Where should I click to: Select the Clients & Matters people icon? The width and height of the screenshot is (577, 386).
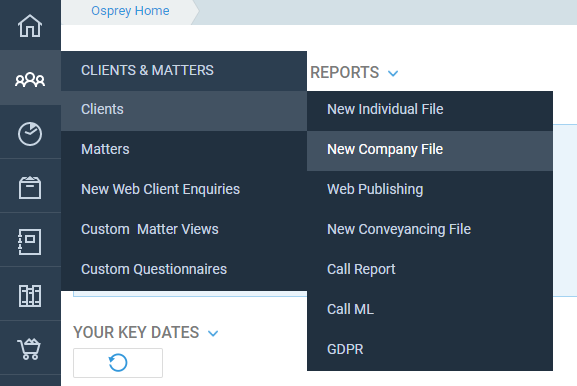(30, 79)
